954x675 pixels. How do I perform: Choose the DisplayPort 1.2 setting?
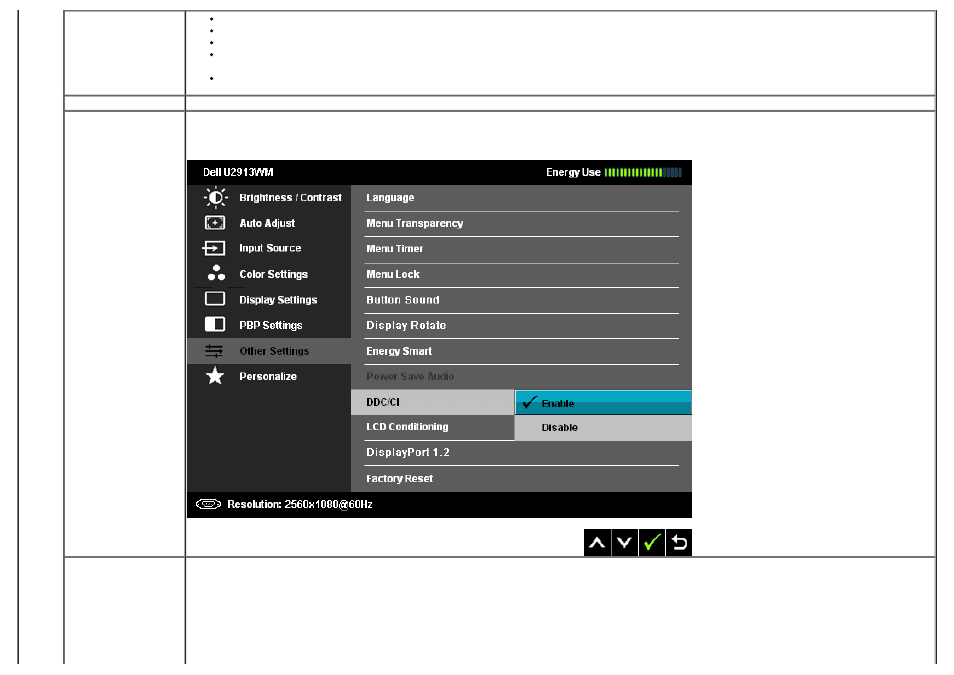[x=522, y=453]
